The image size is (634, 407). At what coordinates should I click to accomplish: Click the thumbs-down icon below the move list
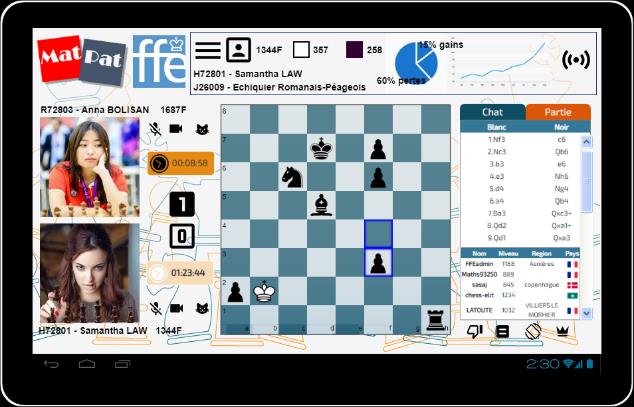[475, 331]
